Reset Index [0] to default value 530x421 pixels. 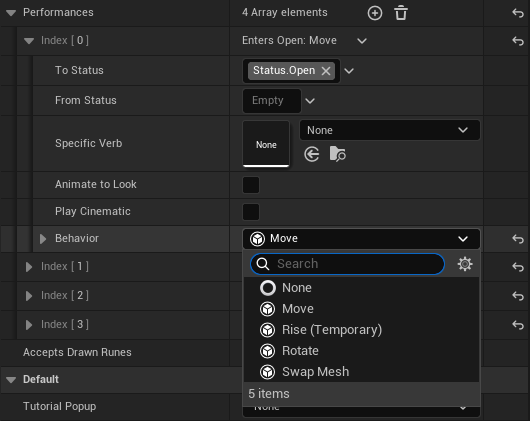tap(517, 41)
